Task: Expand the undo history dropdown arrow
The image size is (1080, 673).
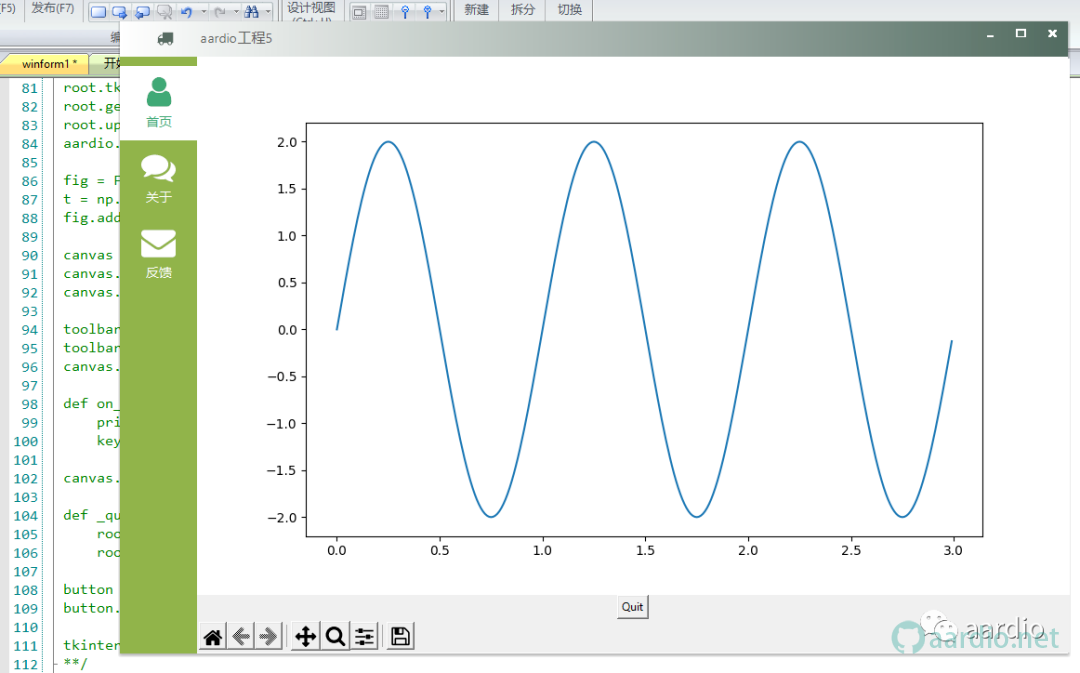Action: [203, 12]
